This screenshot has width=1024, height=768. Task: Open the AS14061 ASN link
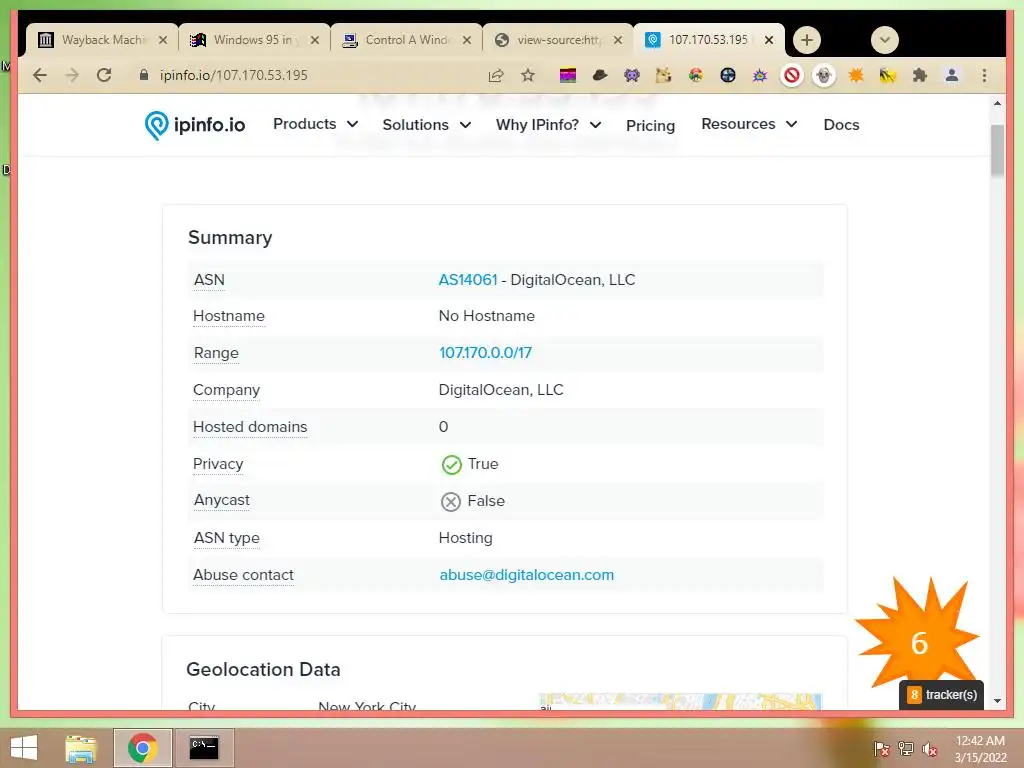(x=468, y=280)
